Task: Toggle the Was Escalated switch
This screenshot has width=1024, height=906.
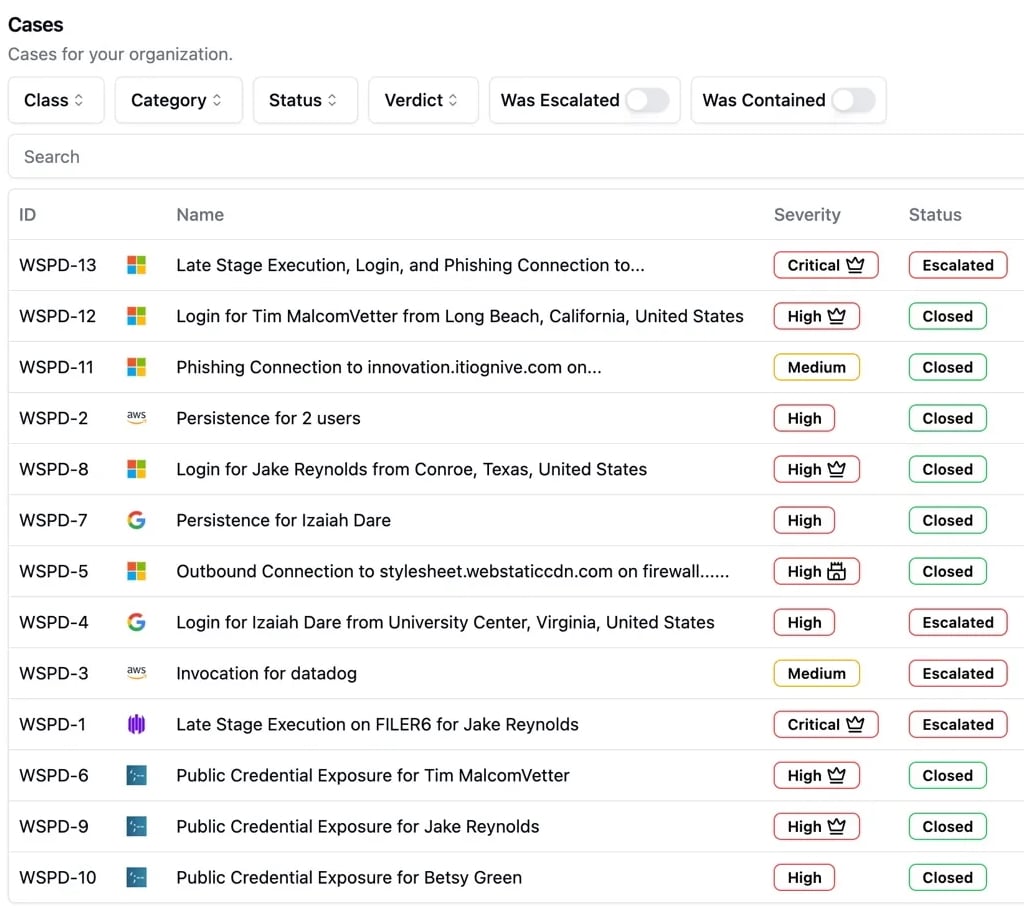Action: tap(647, 100)
